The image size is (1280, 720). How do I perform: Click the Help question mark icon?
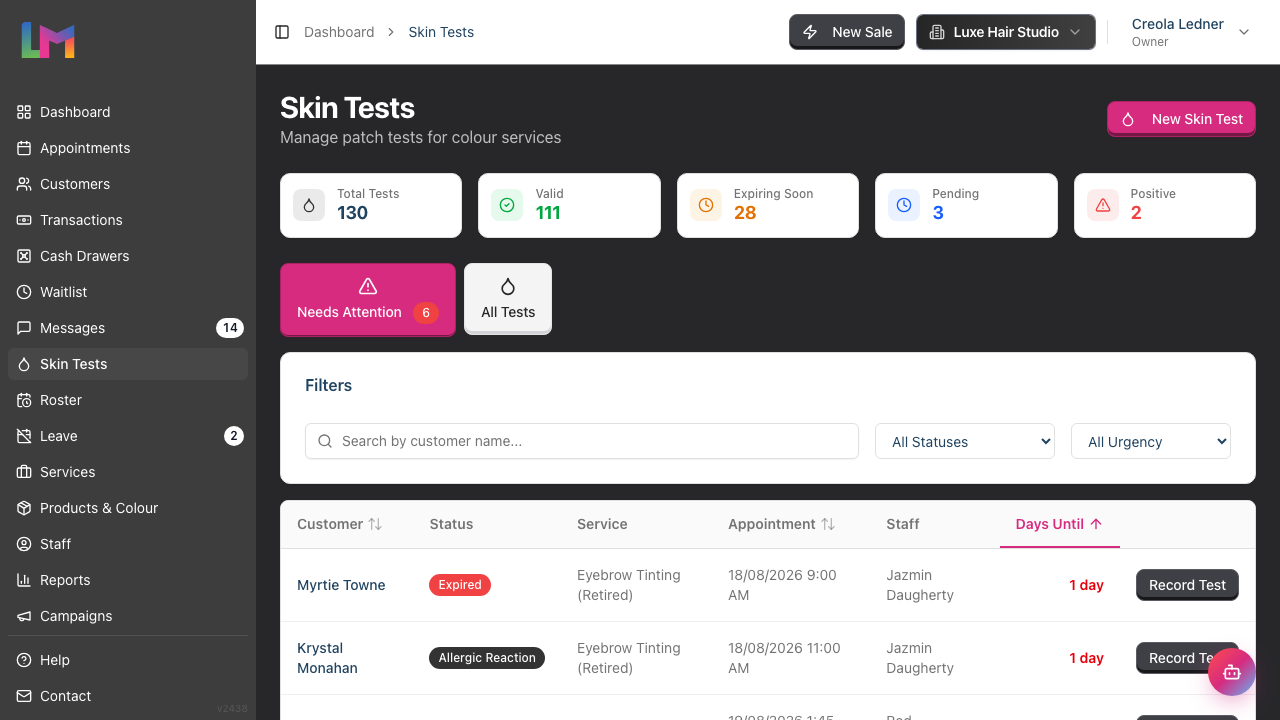[x=24, y=660]
